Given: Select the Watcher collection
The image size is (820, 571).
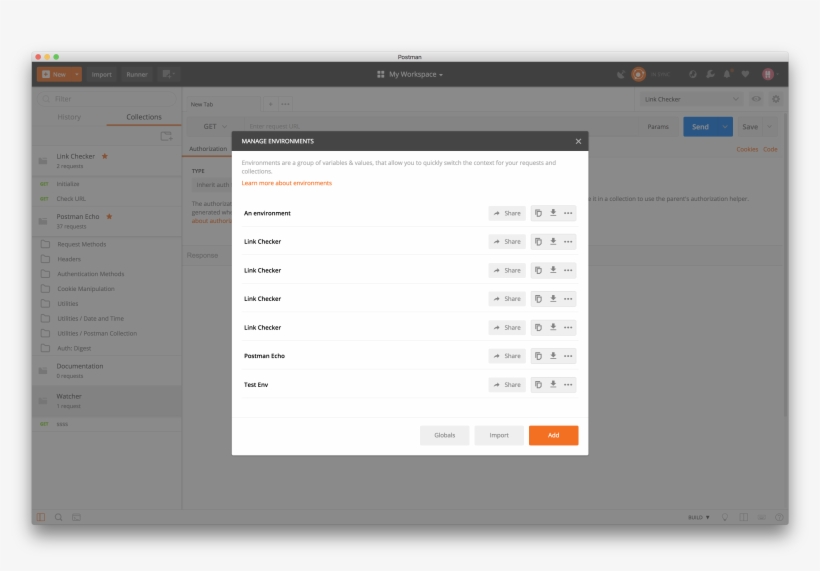Looking at the screenshot, I should pos(107,401).
